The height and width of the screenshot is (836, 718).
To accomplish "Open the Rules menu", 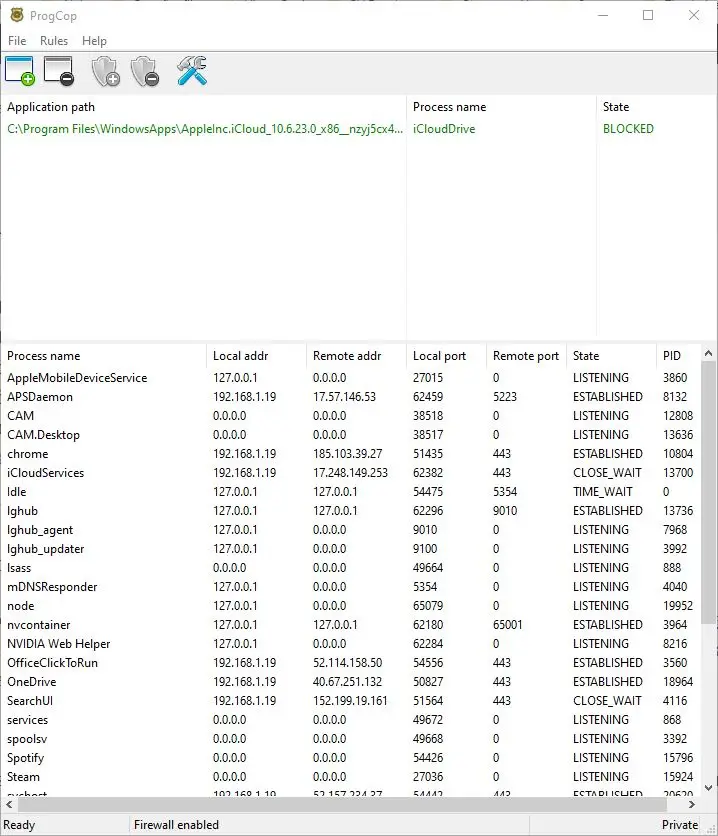I will pos(54,41).
